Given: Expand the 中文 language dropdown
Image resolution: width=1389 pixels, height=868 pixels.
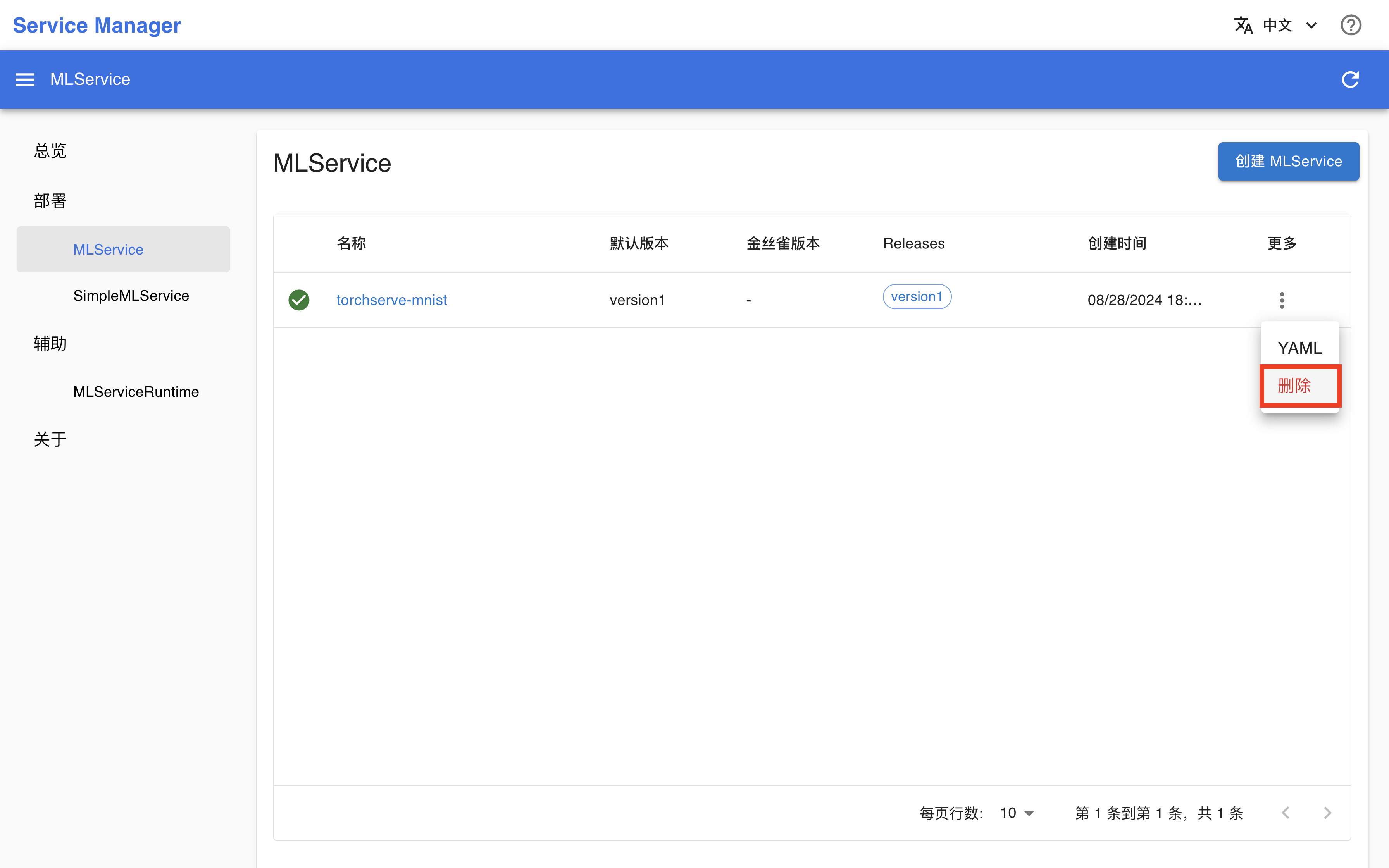Looking at the screenshot, I should coord(1290,25).
